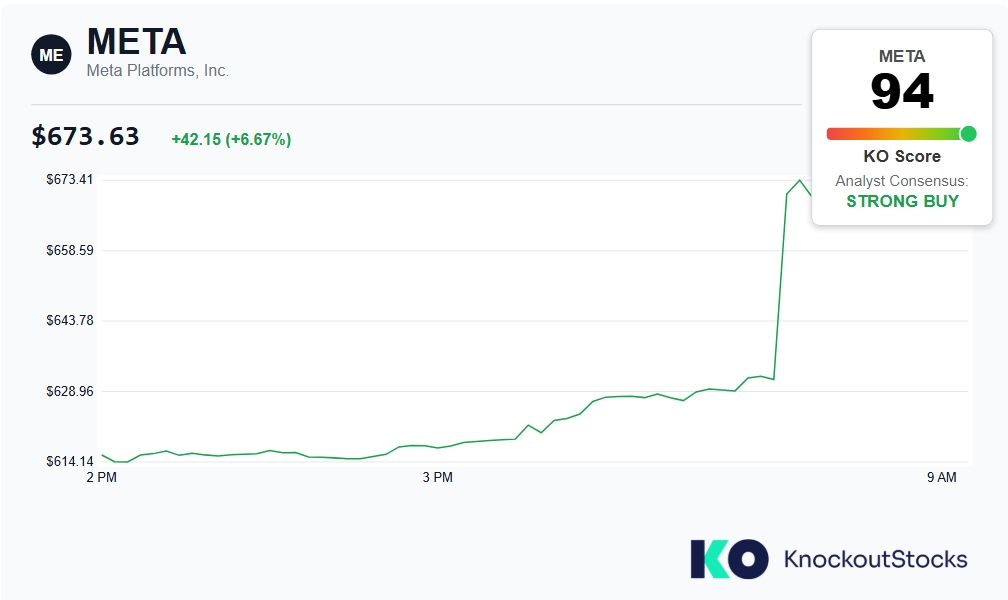Click the green KO Score slider knob
This screenshot has width=1008, height=600.
(968, 134)
